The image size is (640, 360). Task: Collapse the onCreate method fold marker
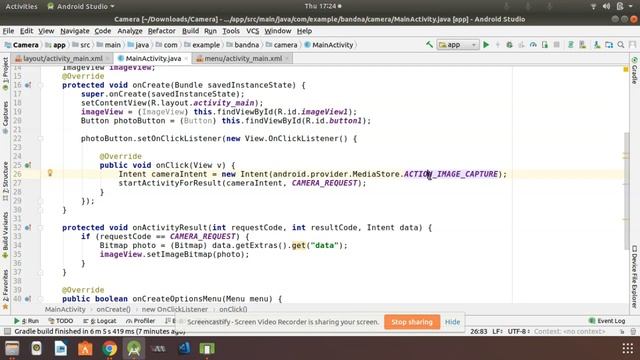click(40, 85)
